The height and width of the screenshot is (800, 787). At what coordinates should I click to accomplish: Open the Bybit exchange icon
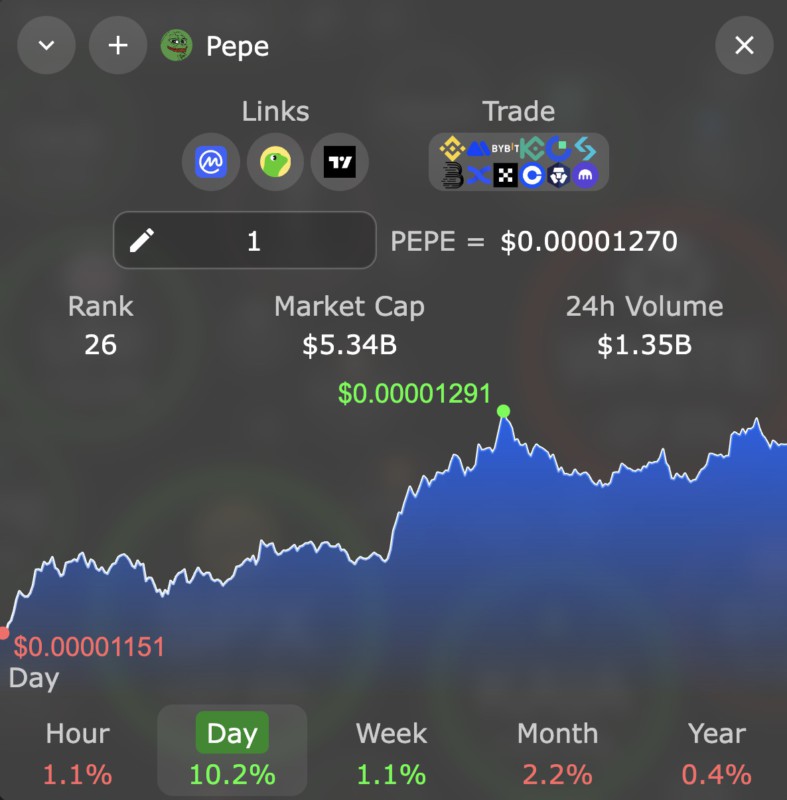point(505,148)
